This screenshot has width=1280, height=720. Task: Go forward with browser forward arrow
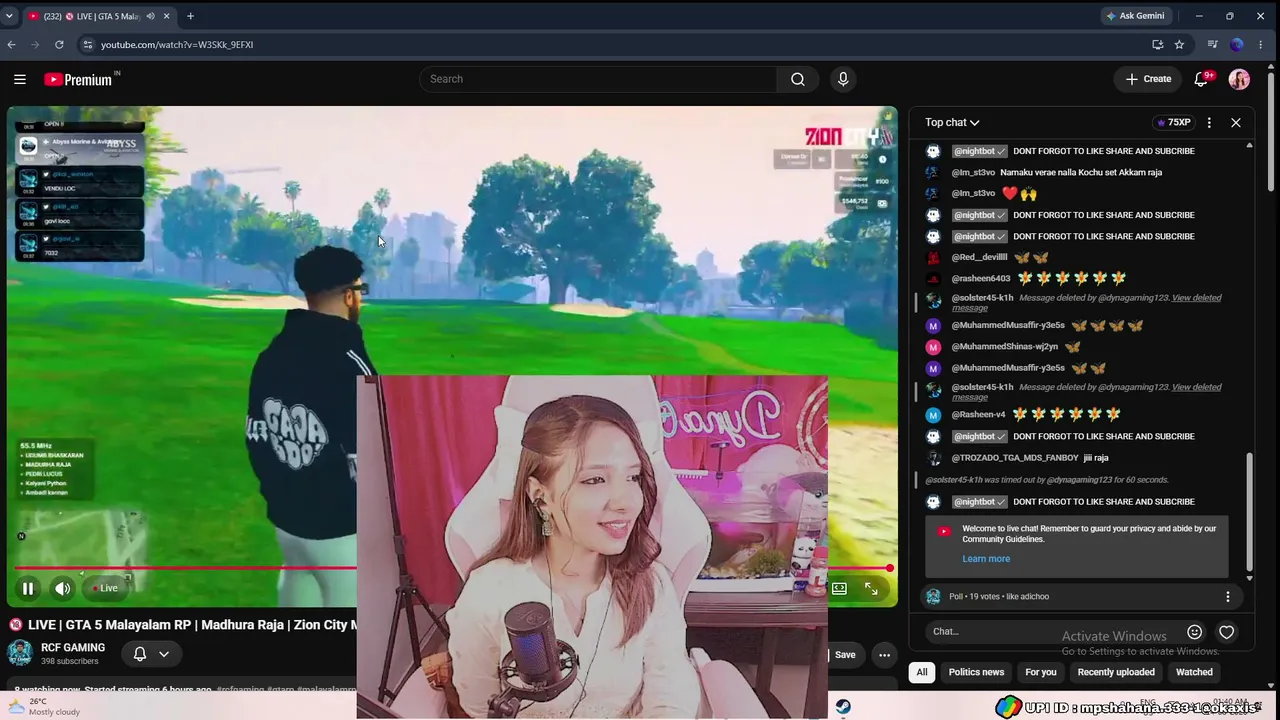click(35, 45)
